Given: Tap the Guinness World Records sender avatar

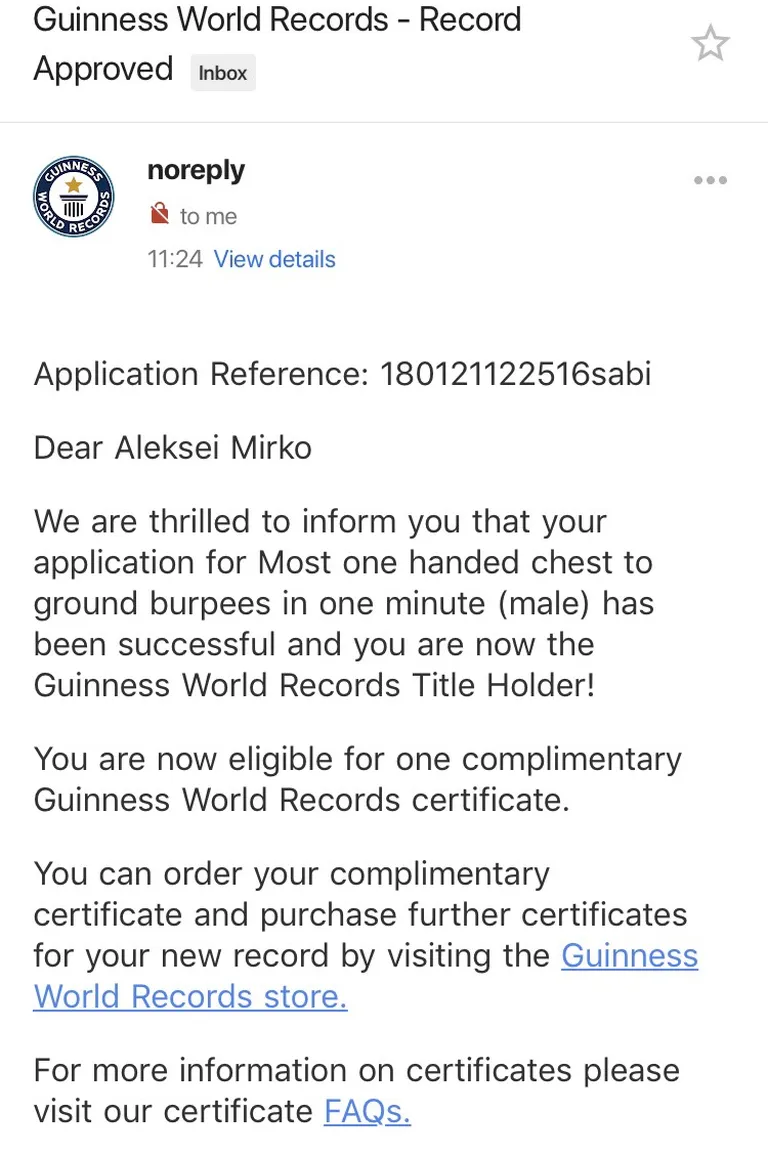Looking at the screenshot, I should (74, 197).
